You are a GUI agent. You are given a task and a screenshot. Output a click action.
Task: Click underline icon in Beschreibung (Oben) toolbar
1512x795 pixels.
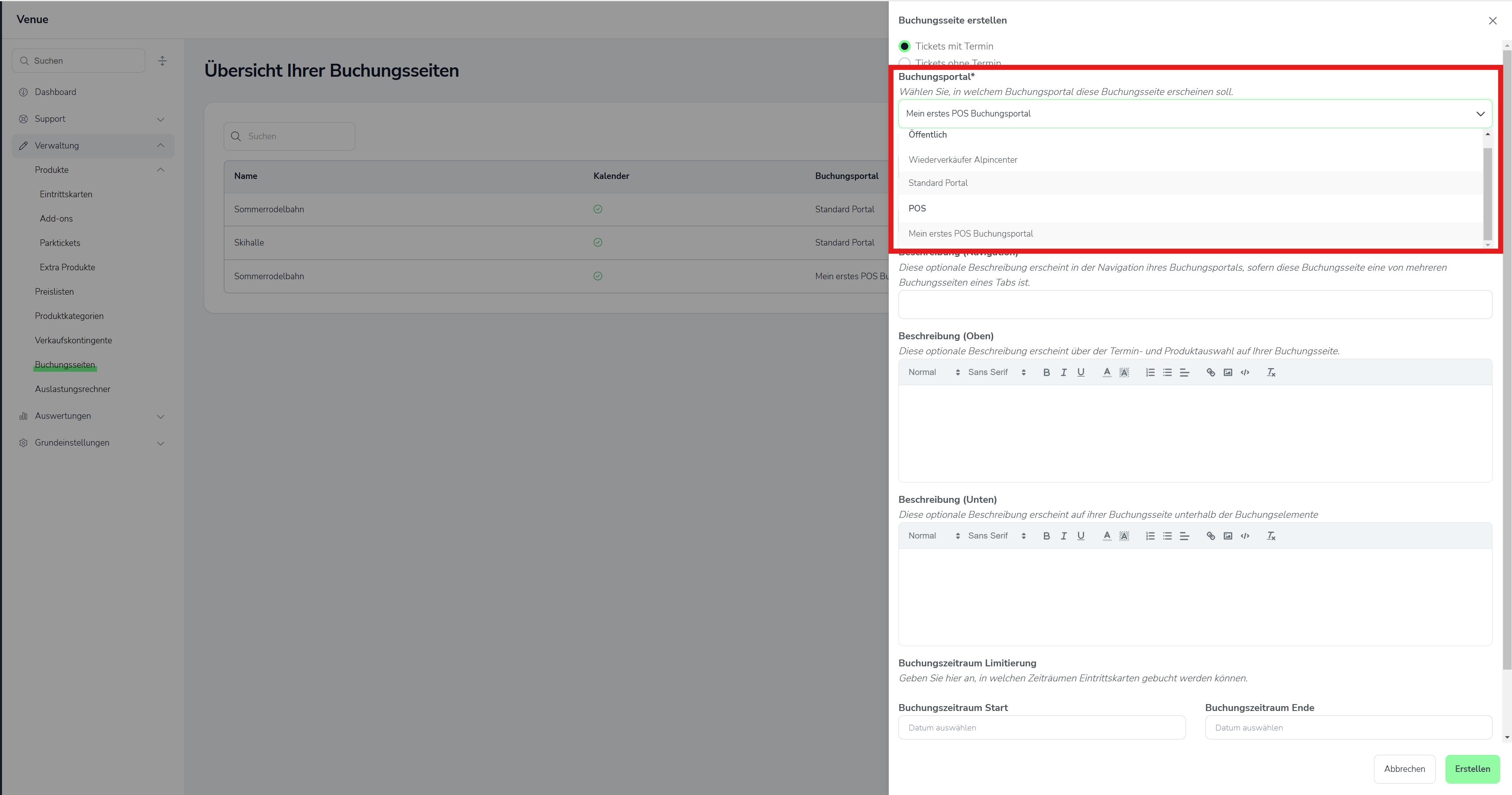1080,372
